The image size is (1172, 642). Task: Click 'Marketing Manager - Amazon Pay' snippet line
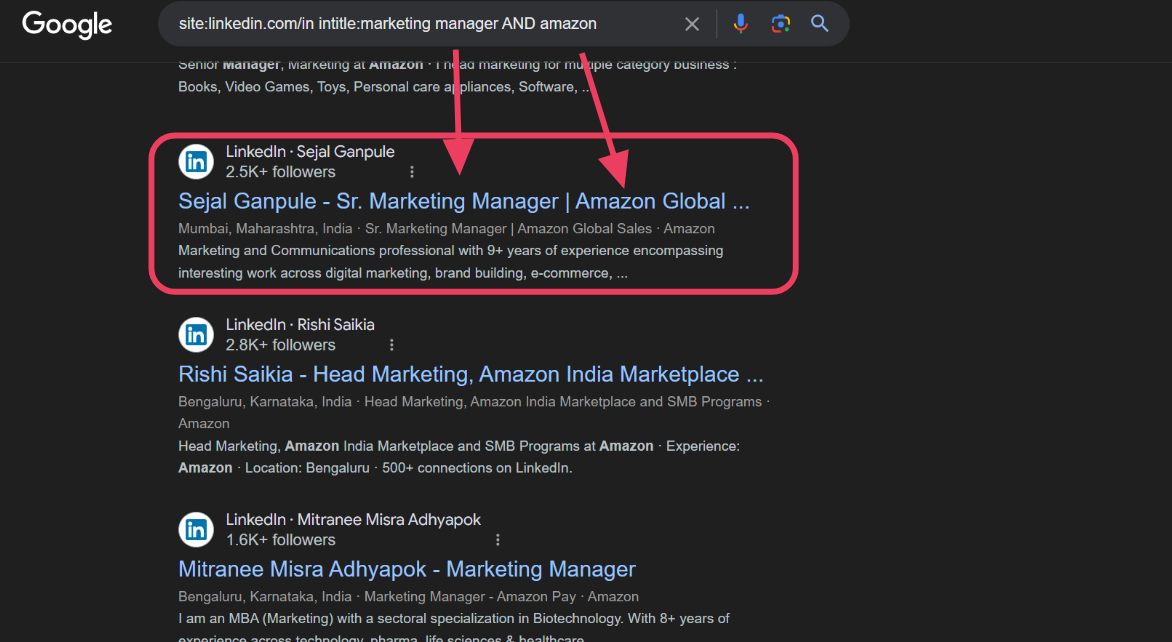coord(408,596)
